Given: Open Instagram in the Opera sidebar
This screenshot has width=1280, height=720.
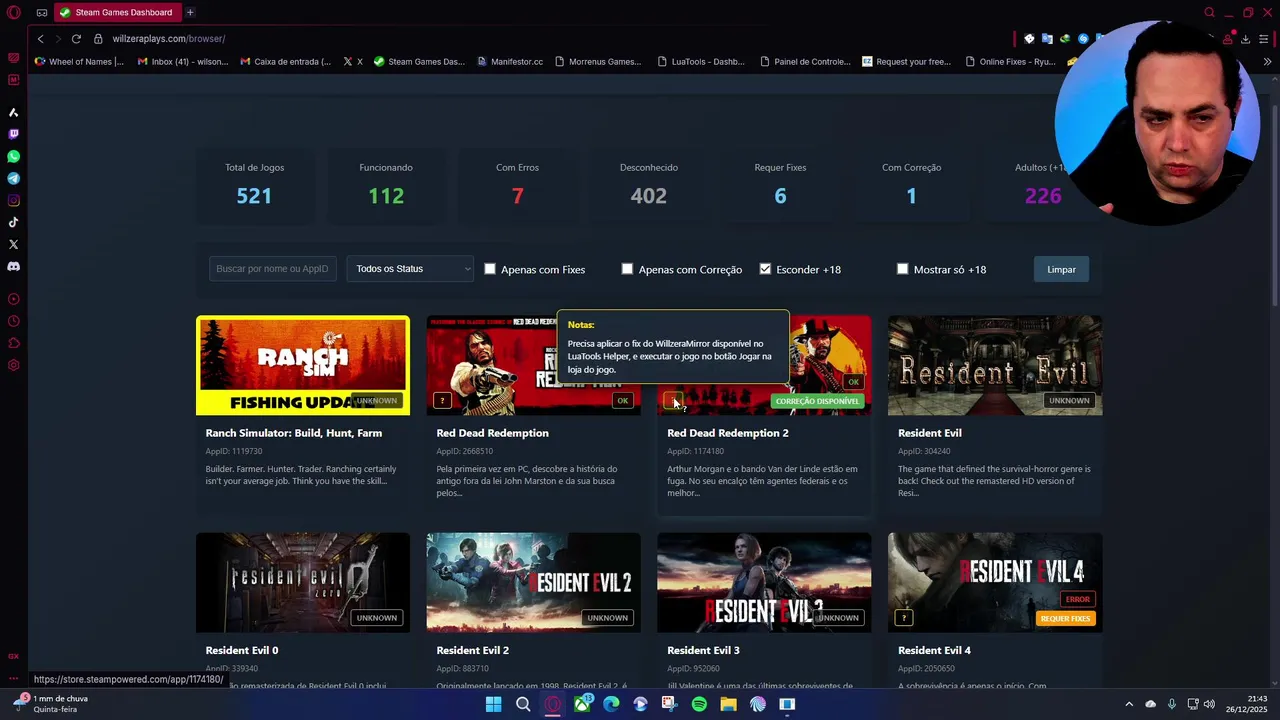Looking at the screenshot, I should pyautogui.click(x=13, y=200).
